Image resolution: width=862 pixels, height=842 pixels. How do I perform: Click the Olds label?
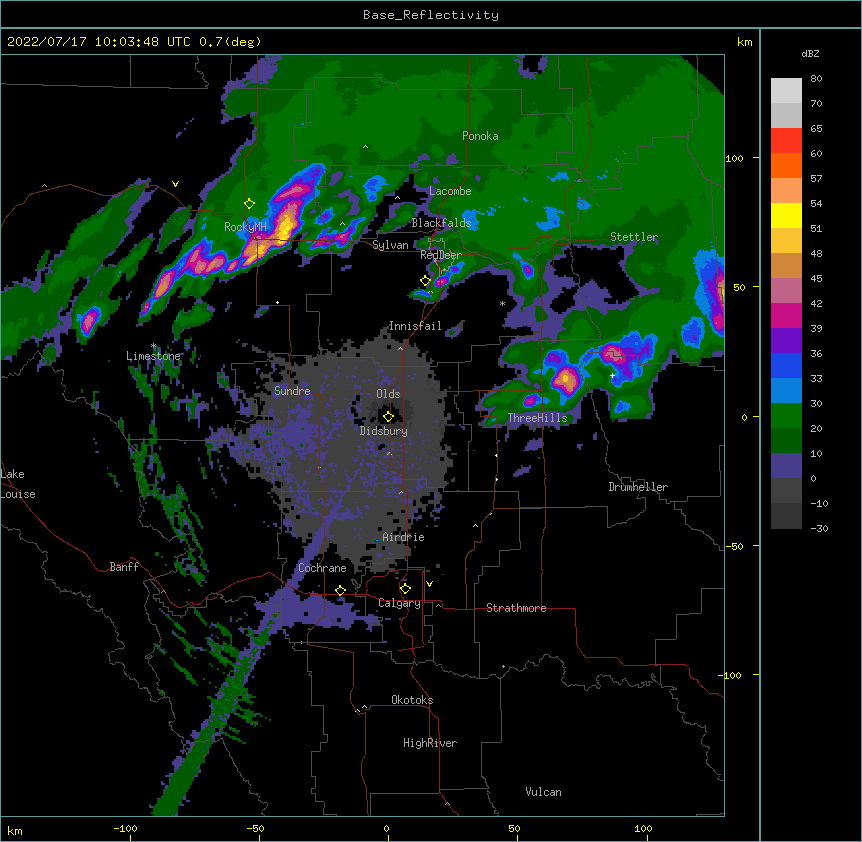[388, 394]
